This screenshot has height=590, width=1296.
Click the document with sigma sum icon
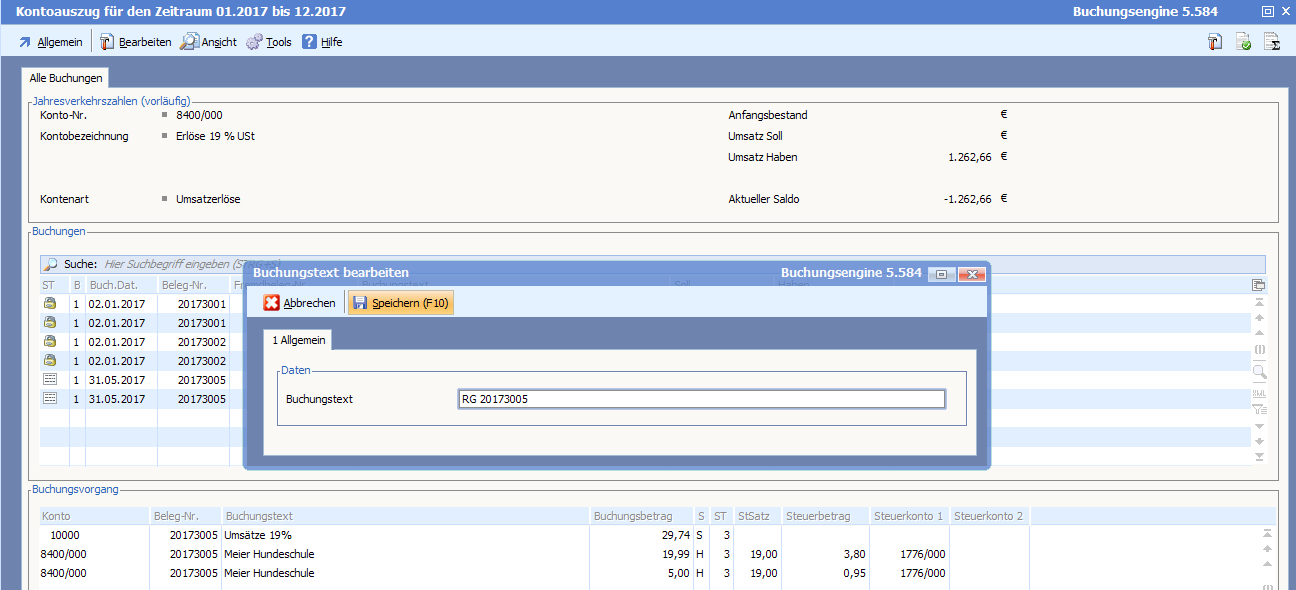[x=1272, y=42]
